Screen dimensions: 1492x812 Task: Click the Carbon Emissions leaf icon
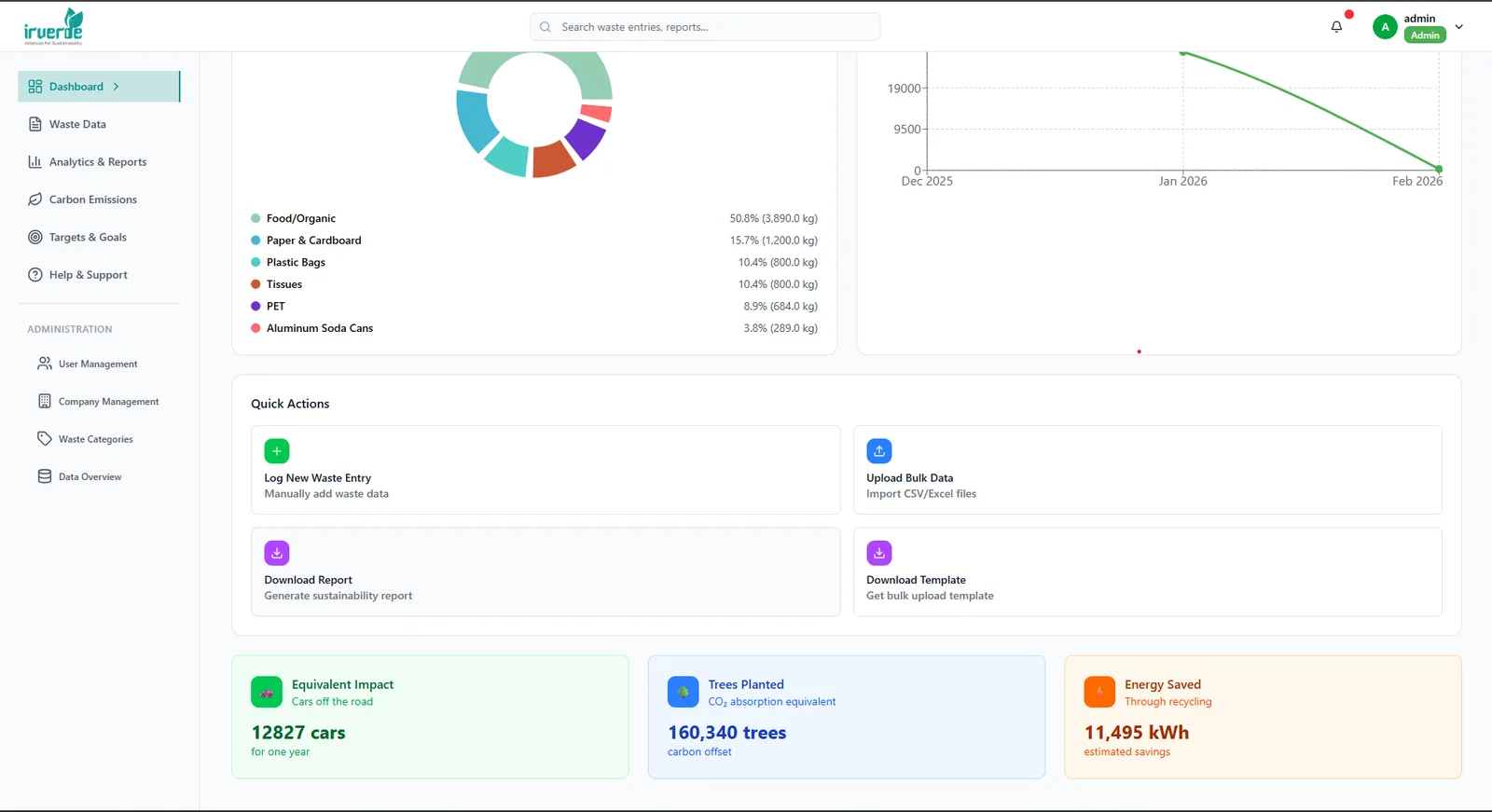(x=35, y=200)
